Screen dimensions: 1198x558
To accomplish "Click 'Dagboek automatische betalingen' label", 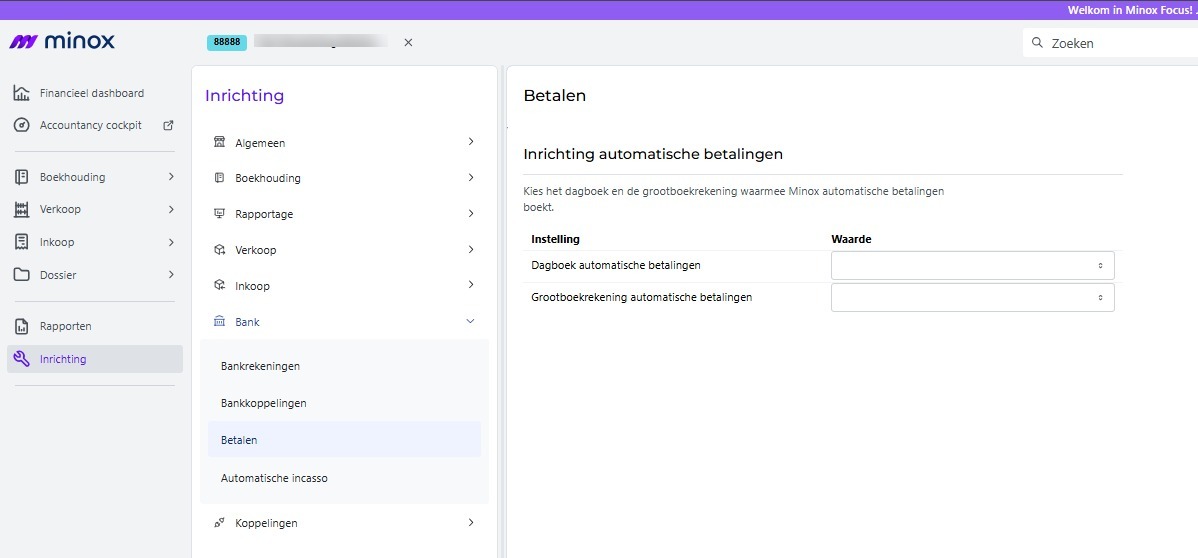I will (616, 265).
